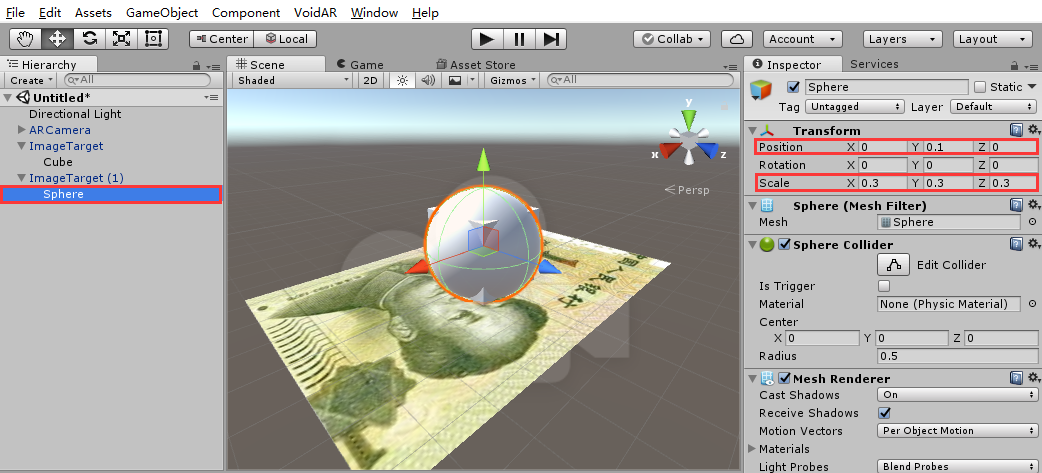The image size is (1042, 473).
Task: Toggle pivot Center button
Action: pos(221,39)
